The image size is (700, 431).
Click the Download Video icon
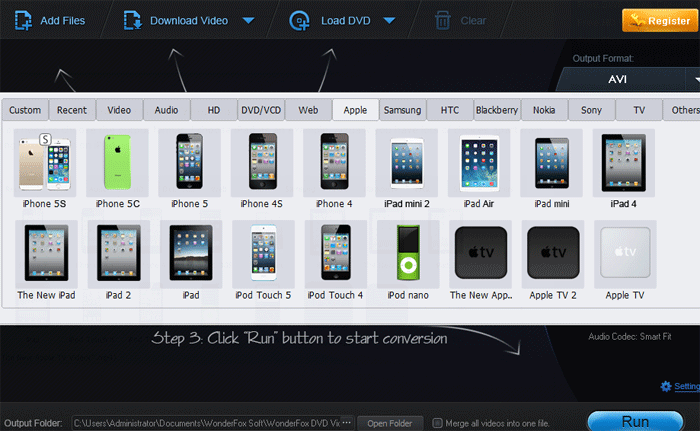click(x=133, y=21)
